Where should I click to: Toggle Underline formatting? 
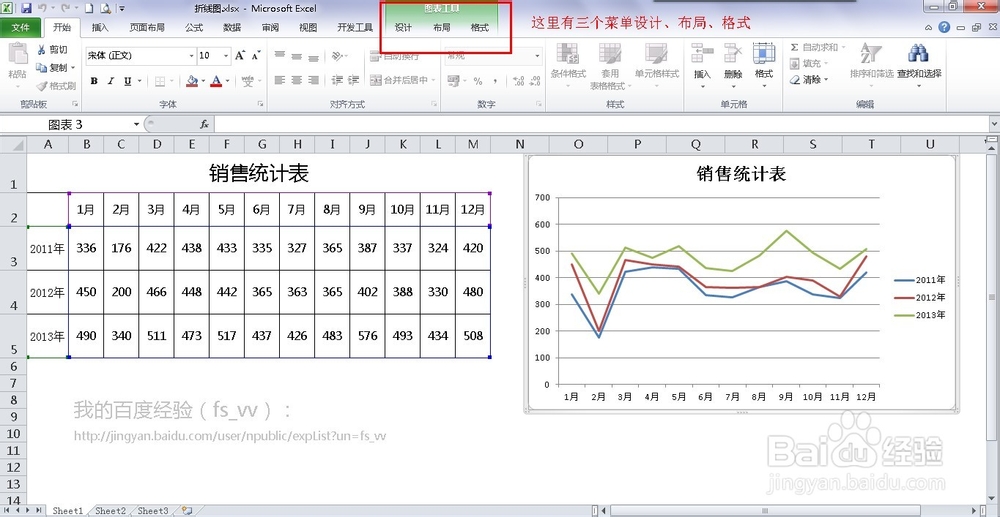pos(128,81)
